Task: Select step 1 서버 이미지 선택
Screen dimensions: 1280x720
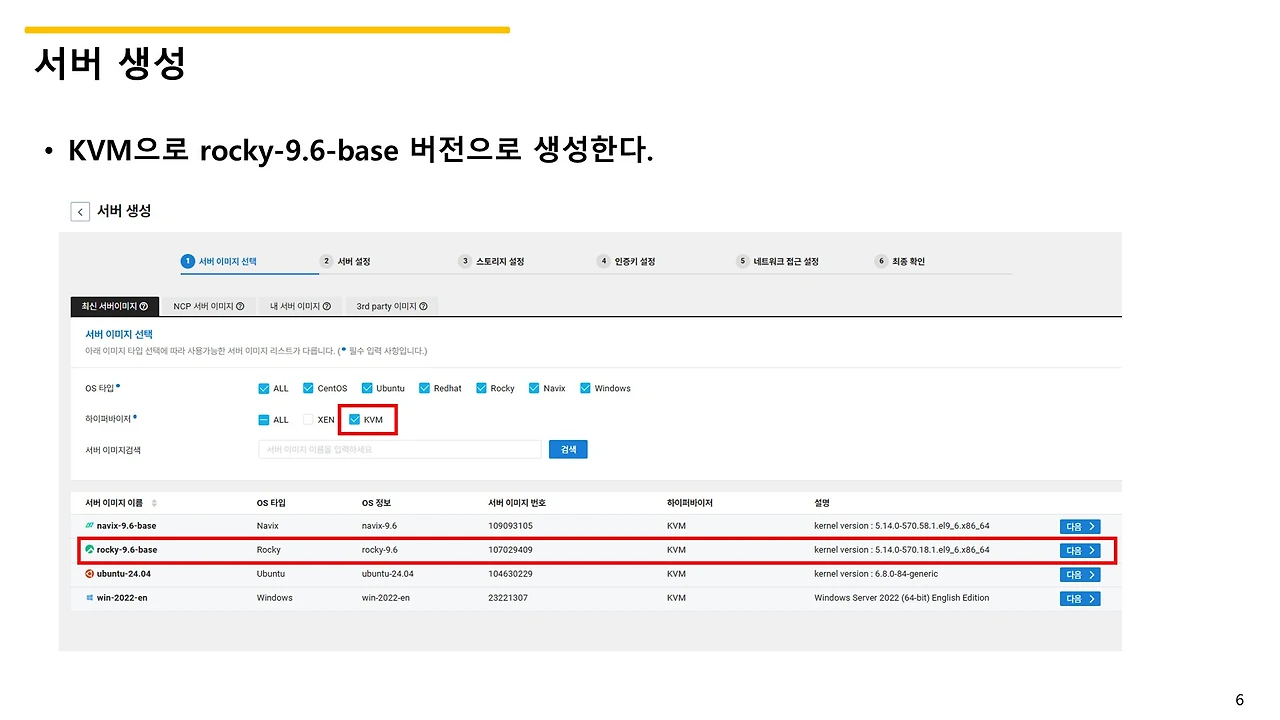Action: click(x=219, y=261)
